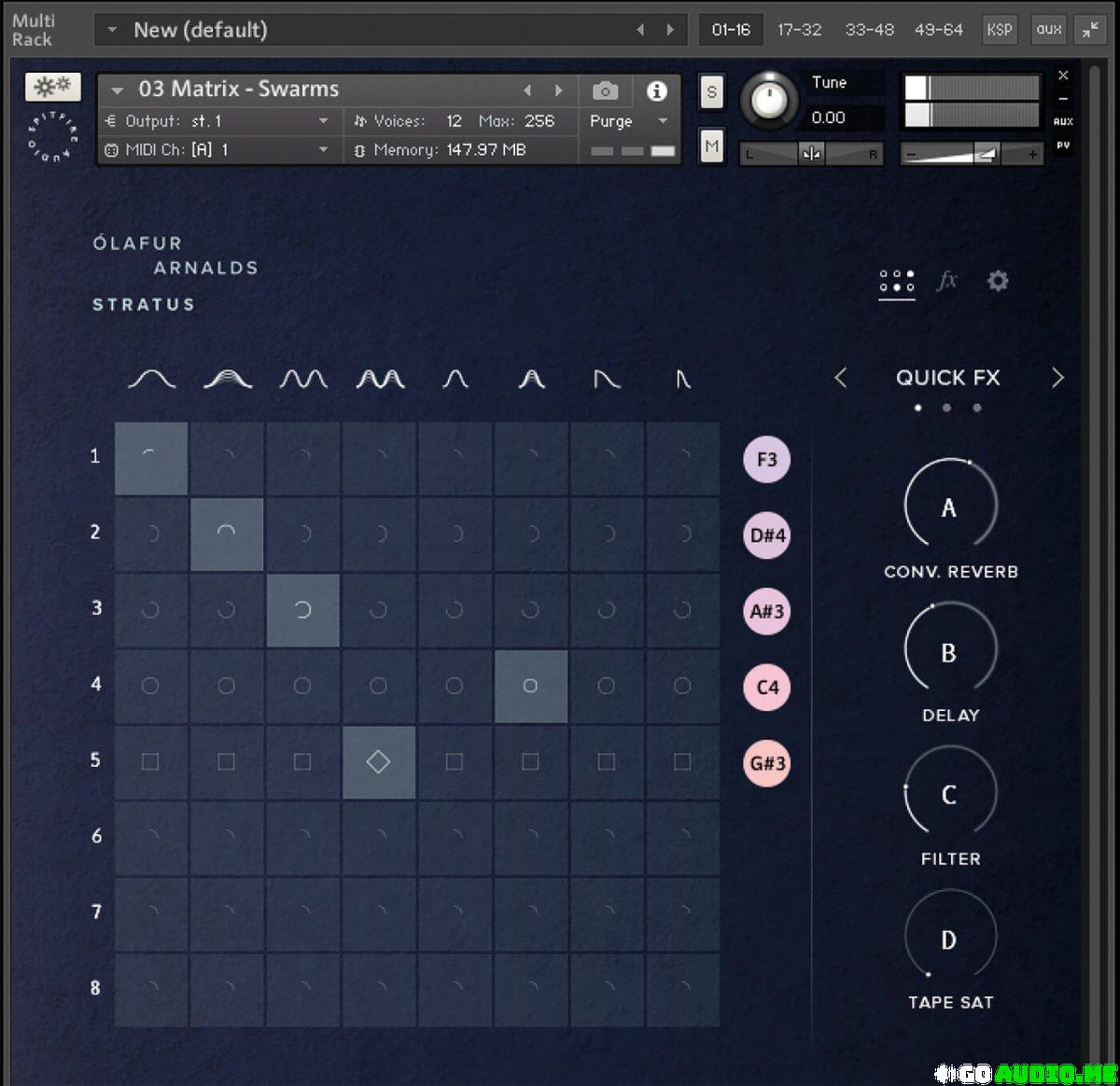
Task: Click the camera snapshot icon
Action: [x=605, y=90]
